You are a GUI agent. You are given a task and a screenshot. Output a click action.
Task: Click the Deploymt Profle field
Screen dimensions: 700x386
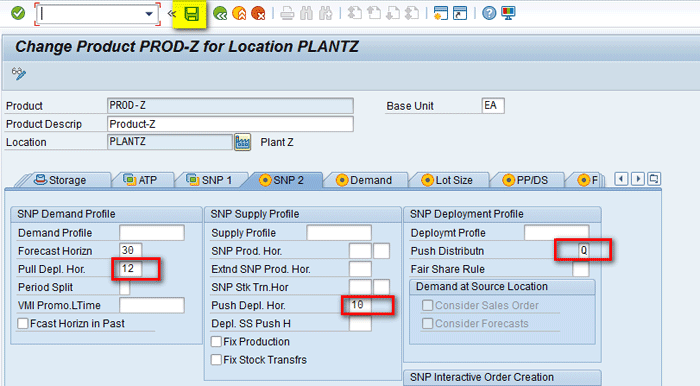[557, 233]
